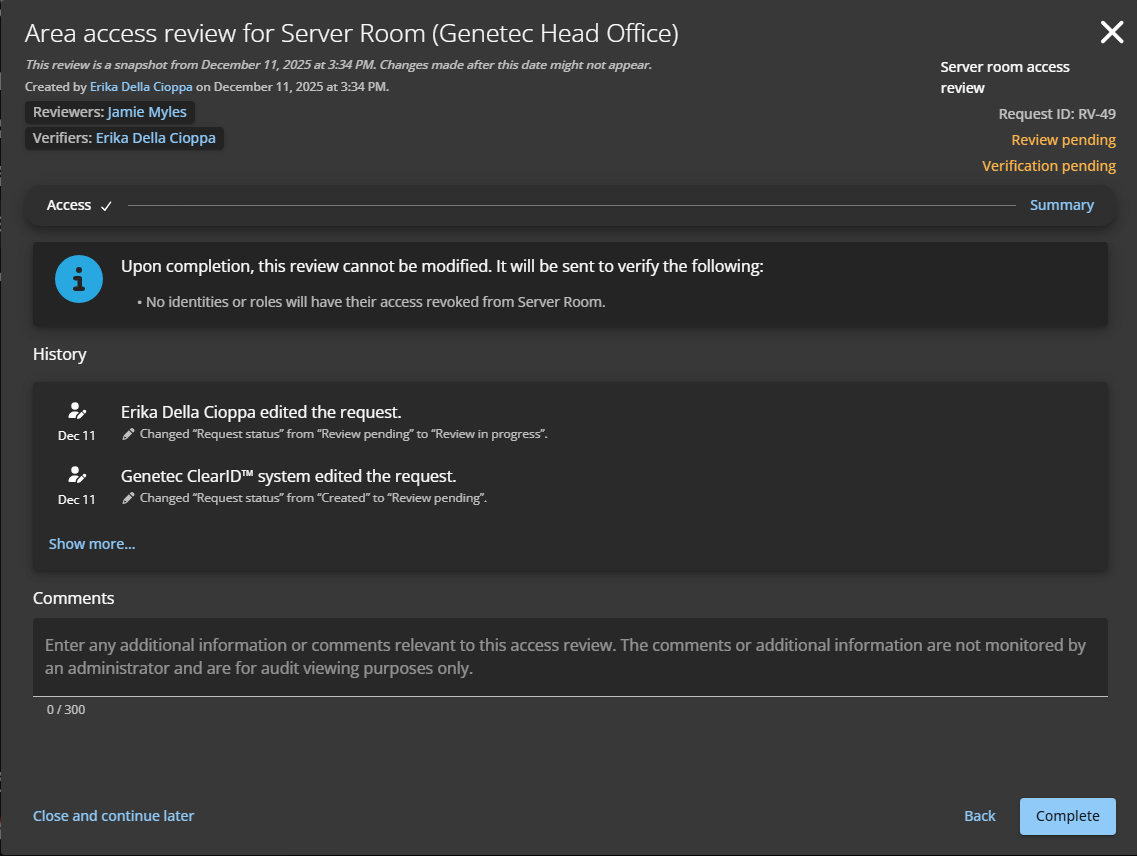Click the pencil icon on the Review in progress change
Image resolution: width=1137 pixels, height=856 pixels.
click(x=128, y=433)
